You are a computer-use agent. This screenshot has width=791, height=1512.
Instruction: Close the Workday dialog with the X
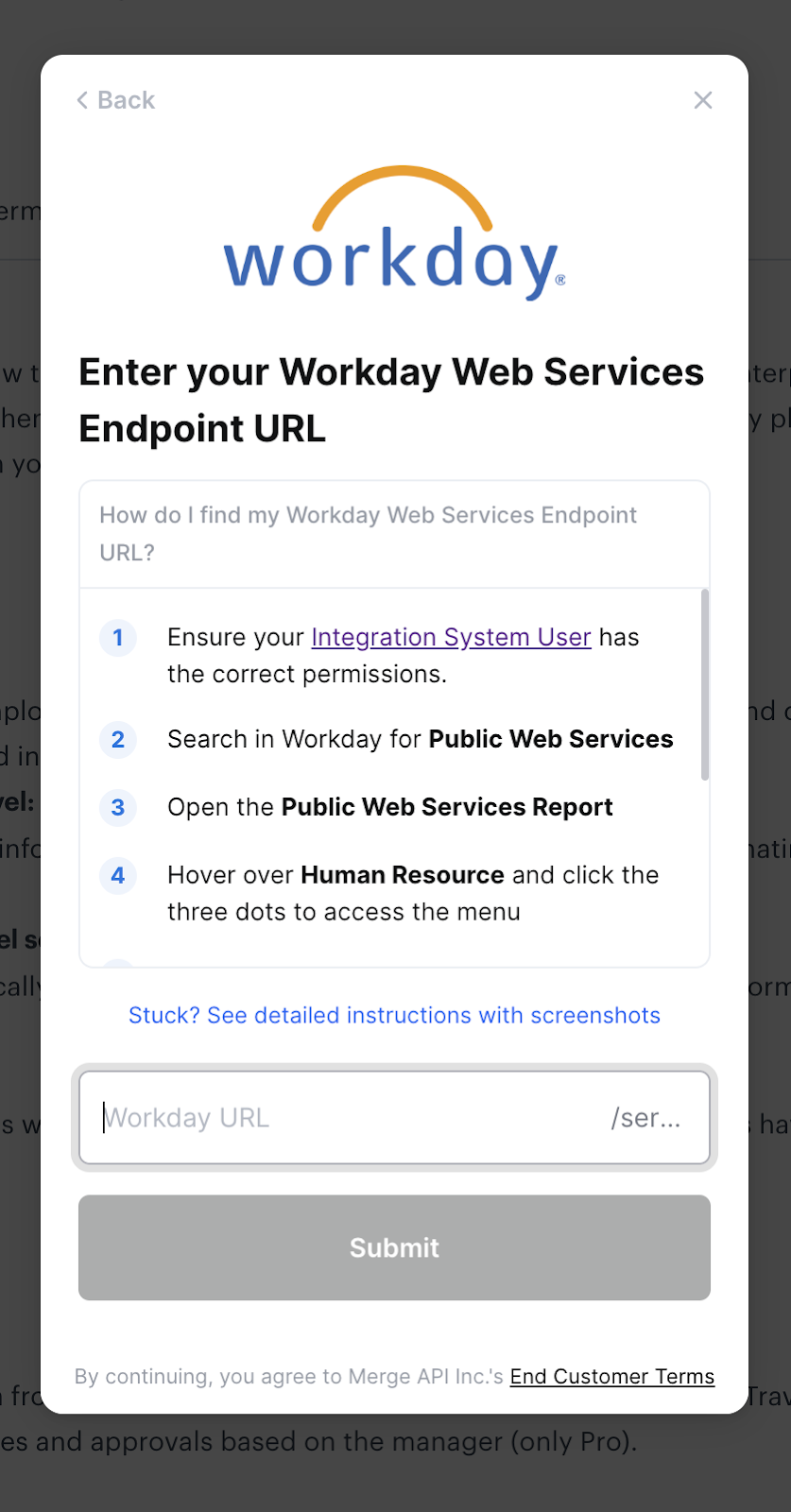tap(703, 100)
